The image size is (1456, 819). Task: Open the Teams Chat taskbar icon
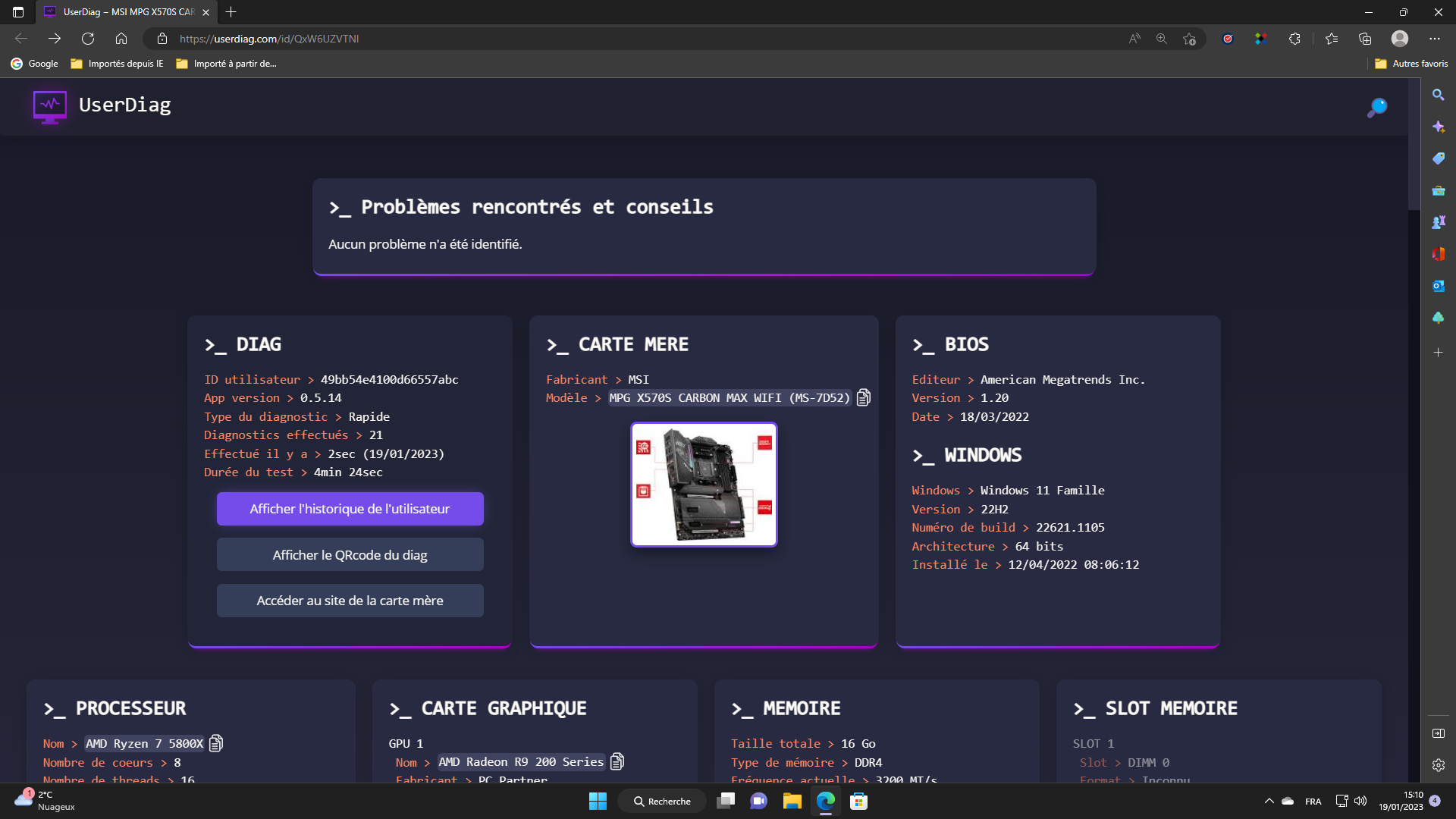[x=758, y=801]
